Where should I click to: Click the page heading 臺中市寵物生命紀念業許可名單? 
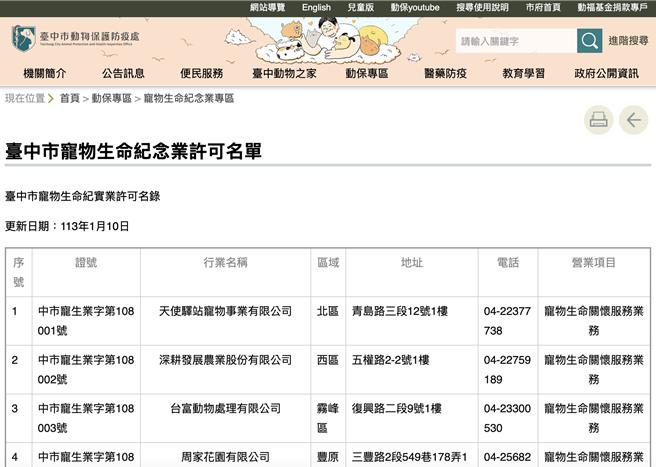[133, 151]
